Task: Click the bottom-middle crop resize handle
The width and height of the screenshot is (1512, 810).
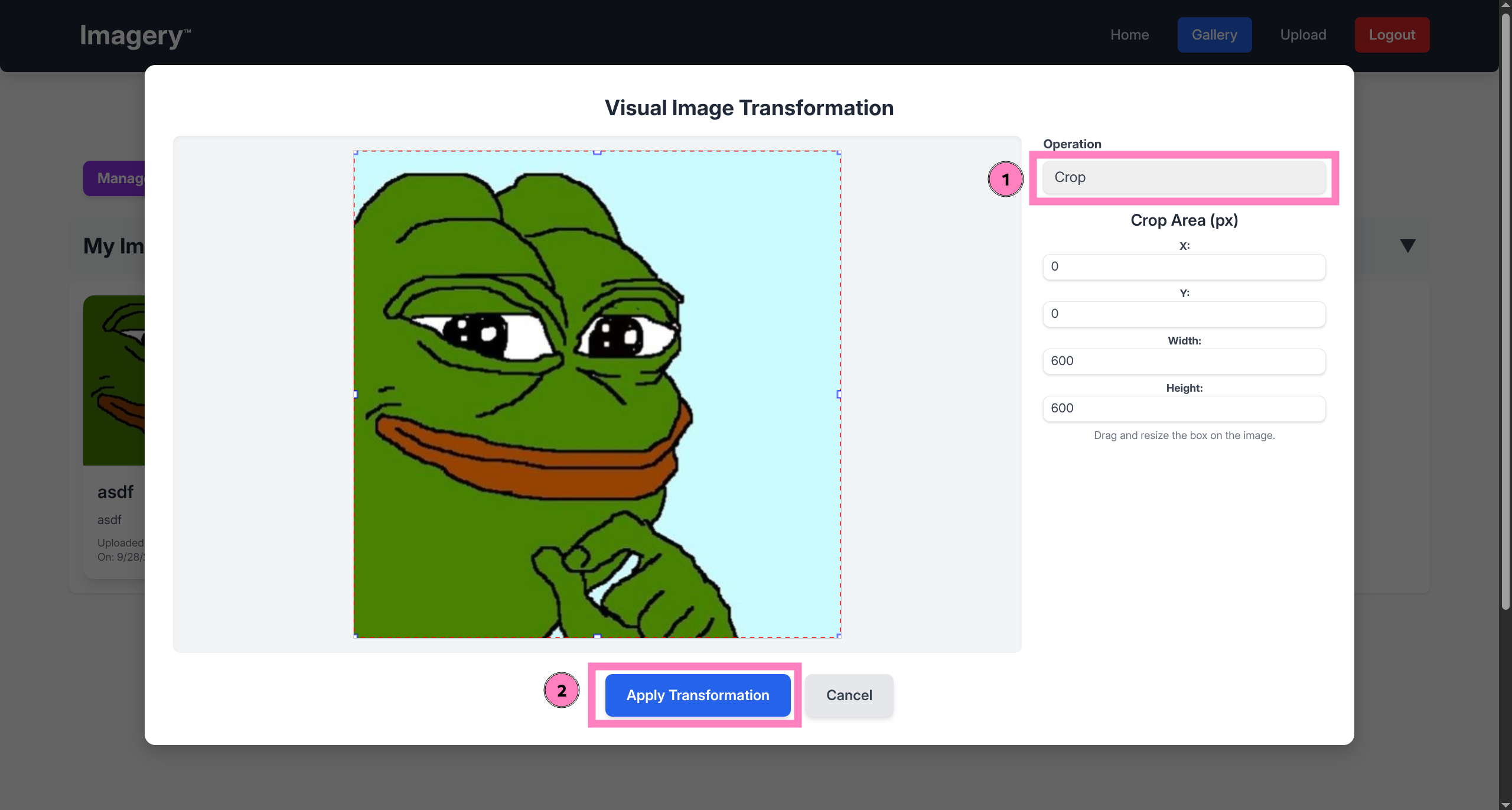Action: click(x=597, y=636)
